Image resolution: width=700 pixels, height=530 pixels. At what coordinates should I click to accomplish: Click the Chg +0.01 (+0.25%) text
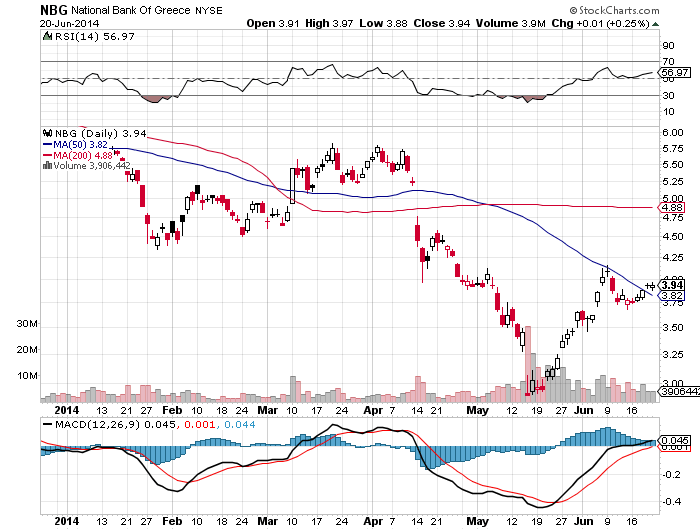click(600, 23)
